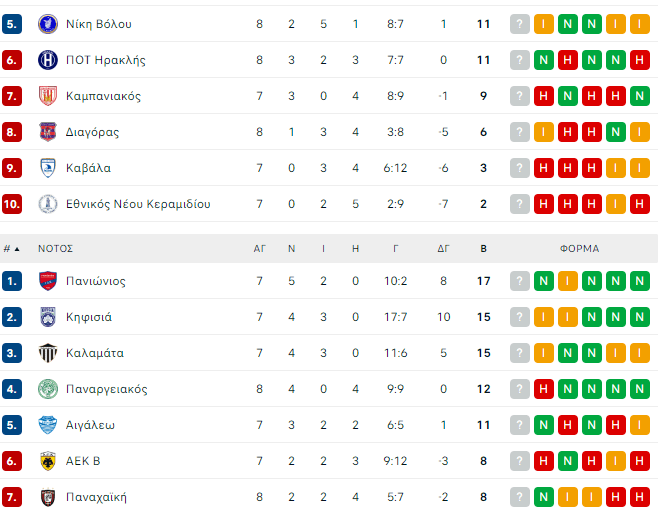Click the Νίκη Βόλου team crest
The height and width of the screenshot is (513, 658).
(x=48, y=23)
